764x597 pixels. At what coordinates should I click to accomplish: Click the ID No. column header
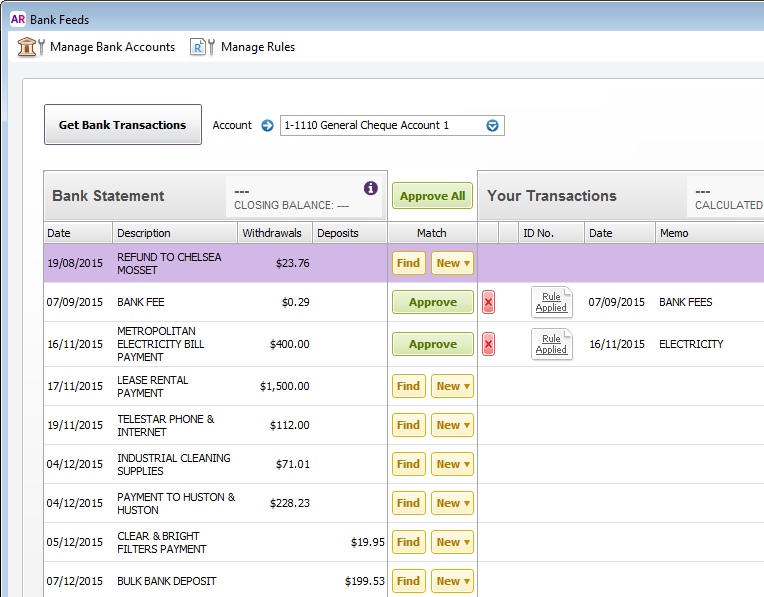pos(551,233)
